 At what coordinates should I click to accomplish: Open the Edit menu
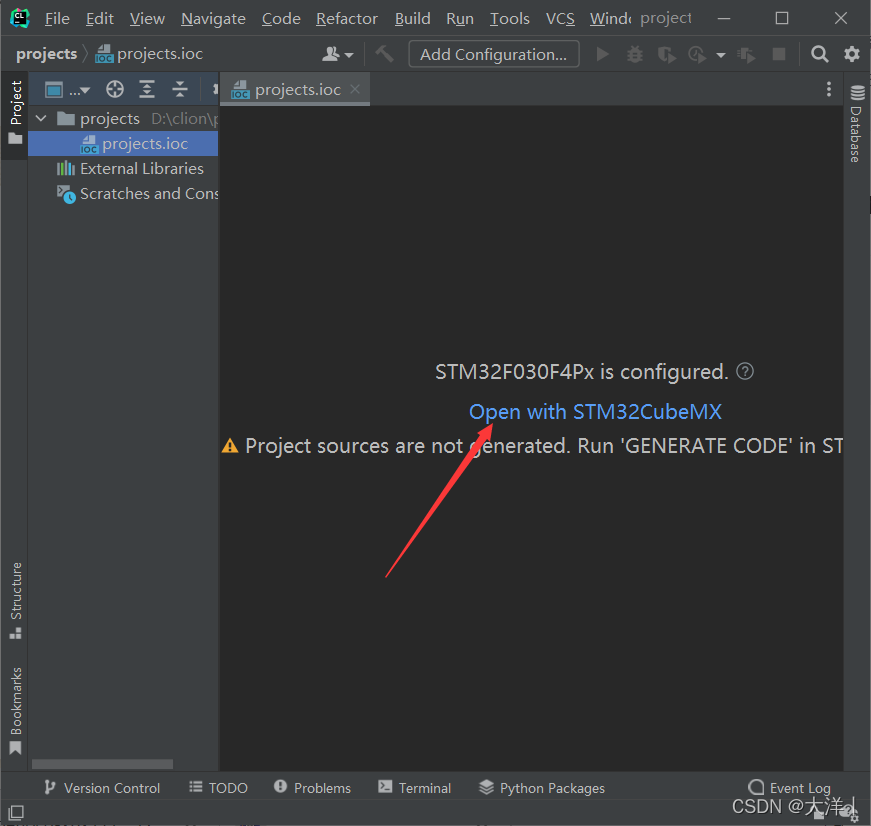point(100,19)
